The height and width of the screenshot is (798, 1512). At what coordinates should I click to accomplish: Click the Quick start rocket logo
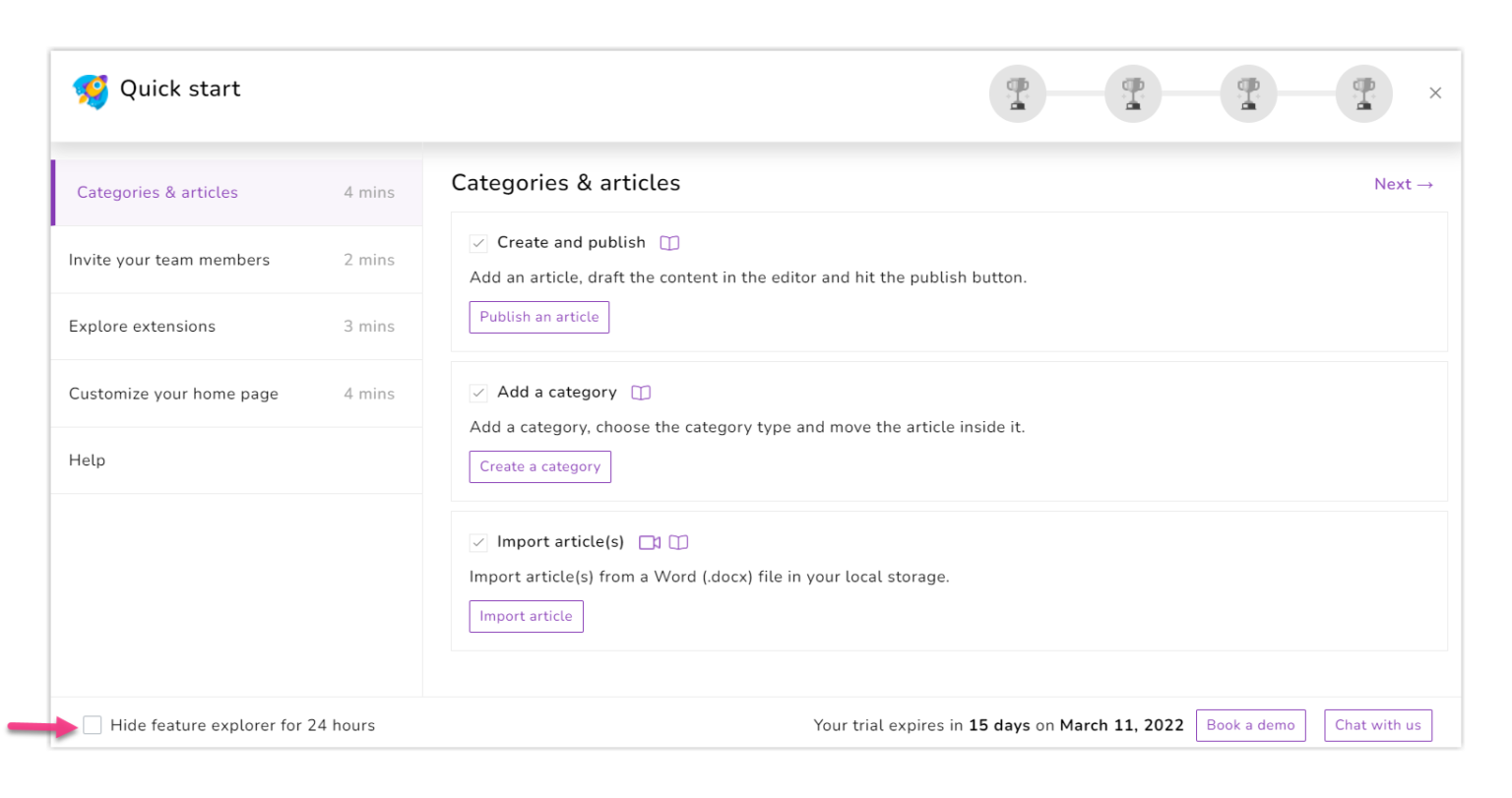91,91
